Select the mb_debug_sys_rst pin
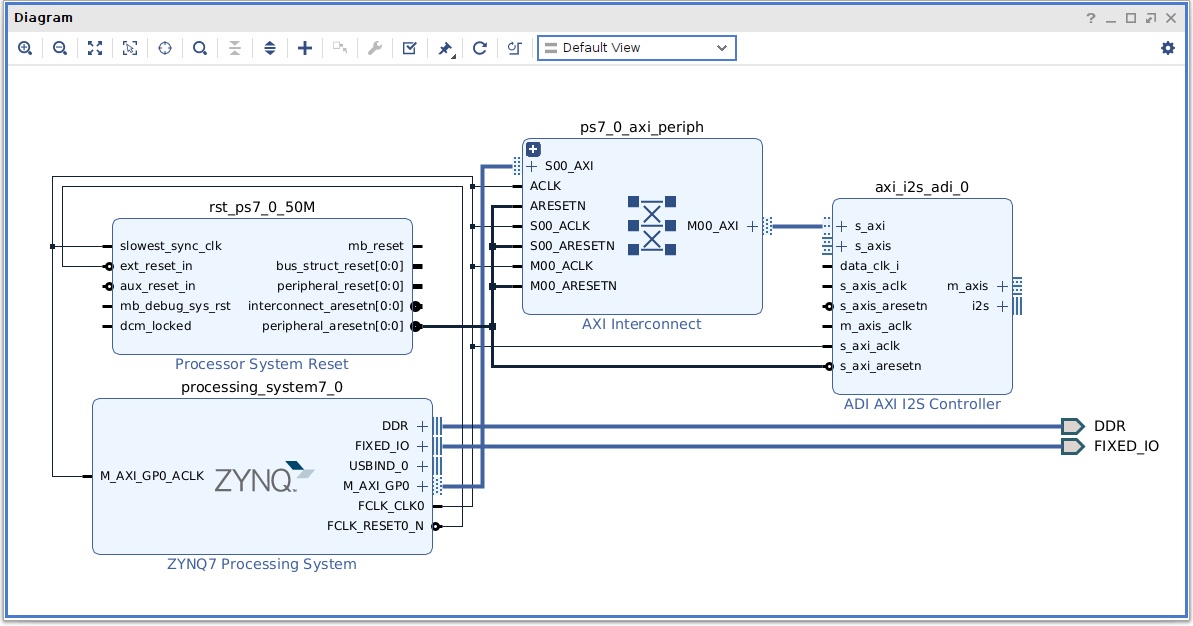The width and height of the screenshot is (1193, 626). point(175,306)
